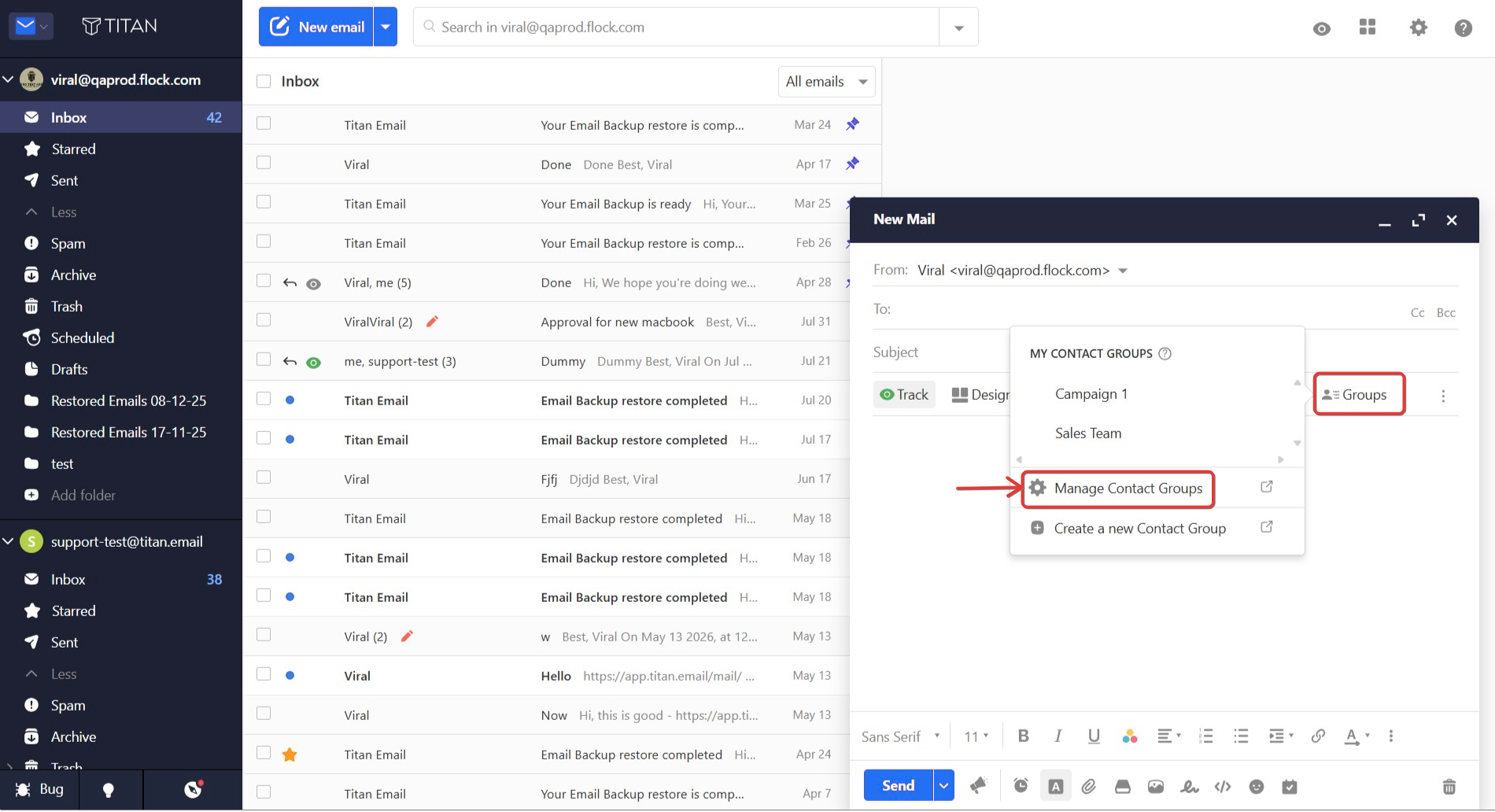The width and height of the screenshot is (1495, 812).
Task: Open the New email dropdown arrow
Action: [x=386, y=27]
